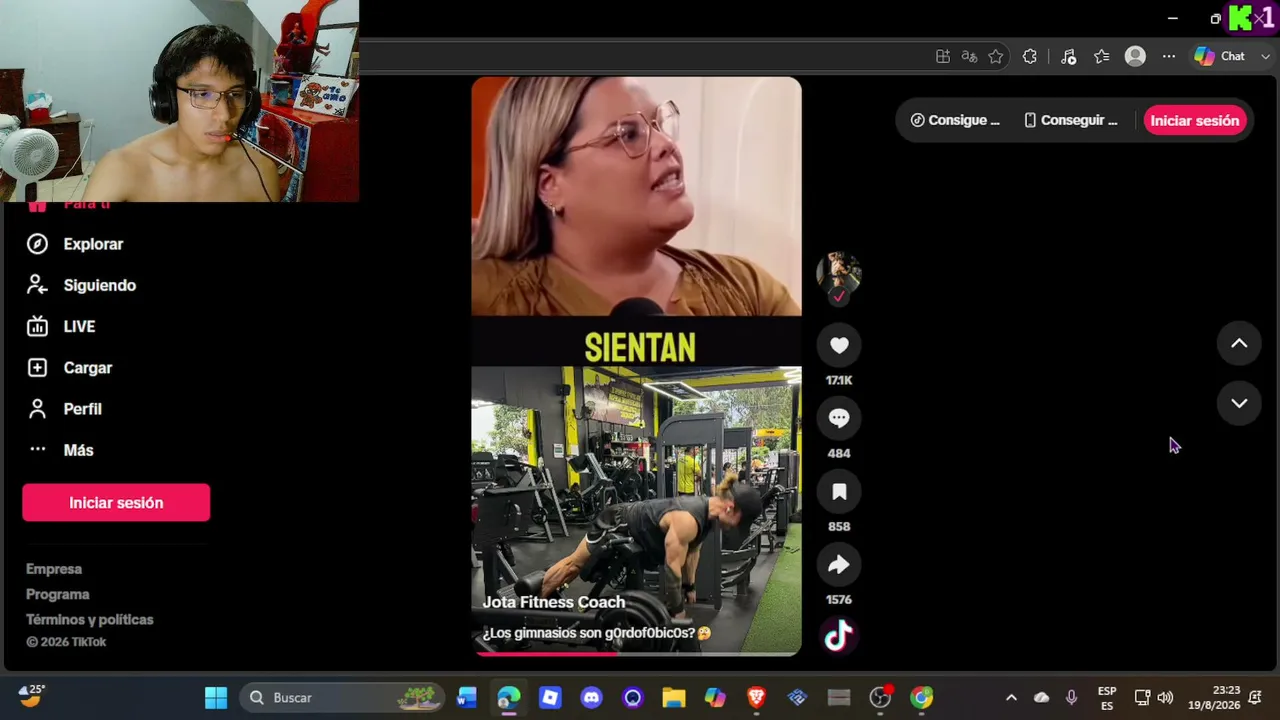Viewport: 1280px width, 720px height.
Task: Open the favorites list icon
Action: click(1102, 57)
